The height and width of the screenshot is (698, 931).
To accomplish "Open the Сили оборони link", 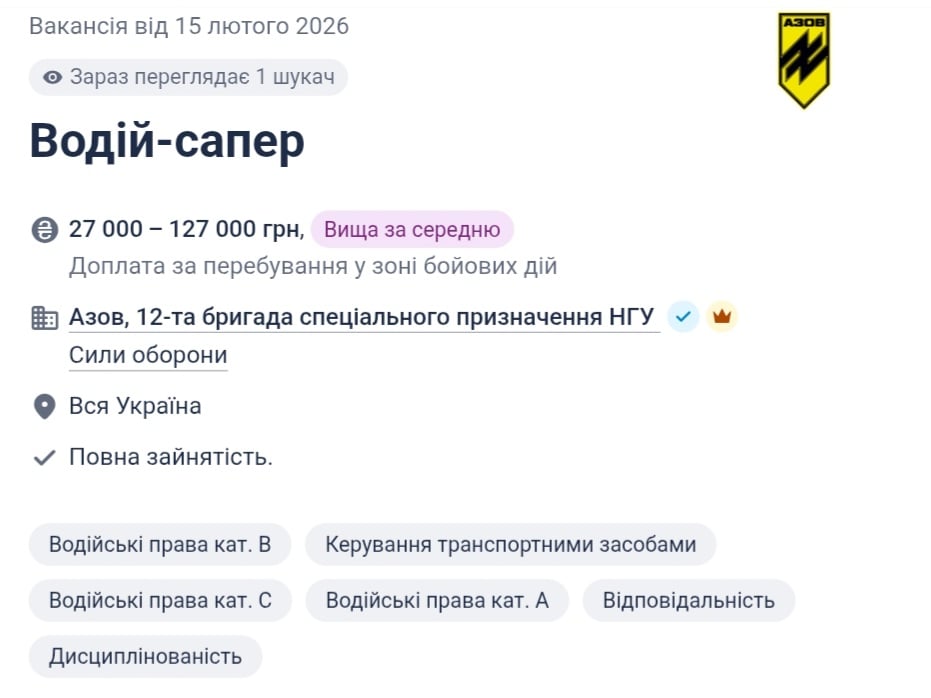I will click(148, 354).
